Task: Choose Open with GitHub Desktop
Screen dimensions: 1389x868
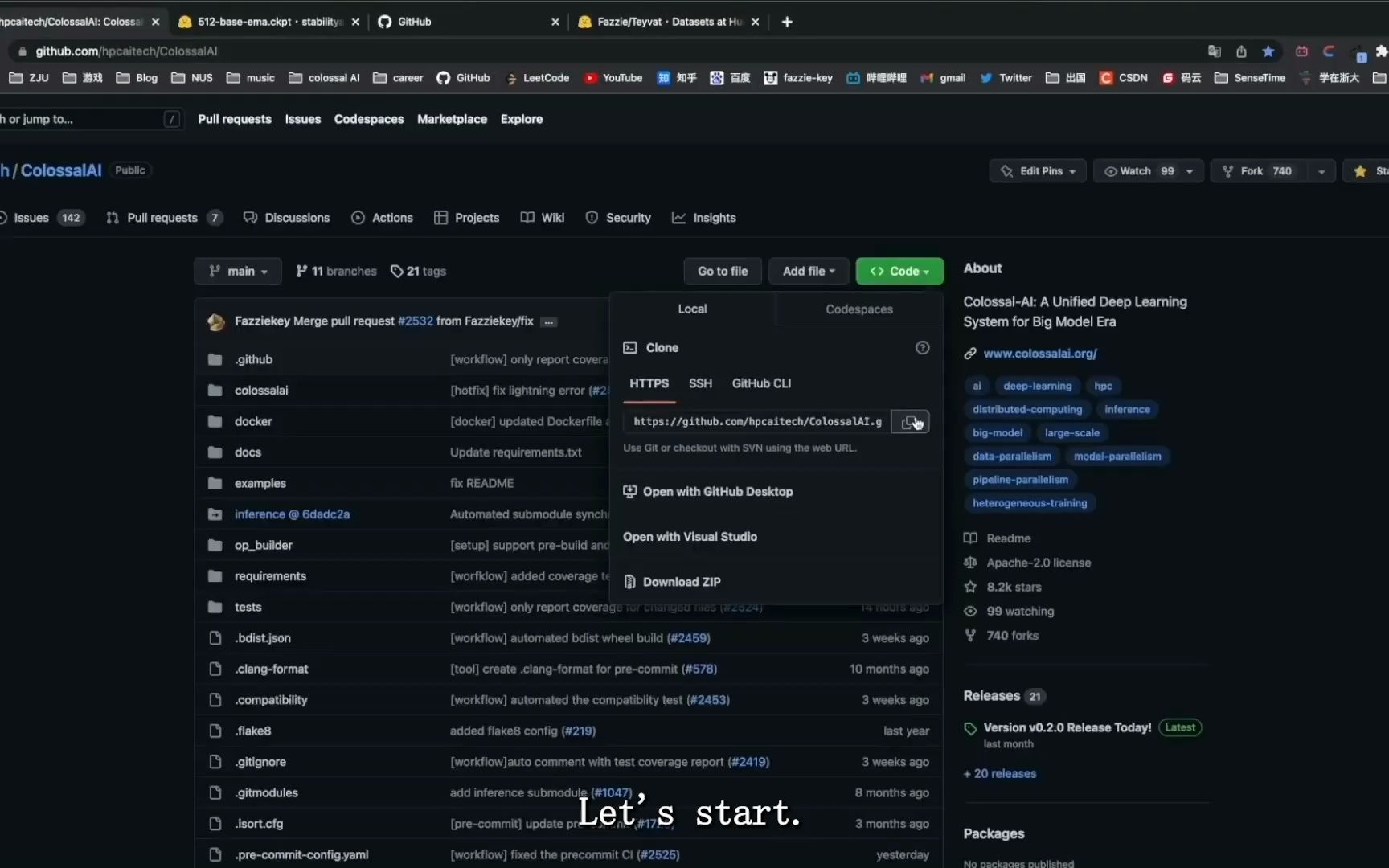Action: (x=708, y=492)
